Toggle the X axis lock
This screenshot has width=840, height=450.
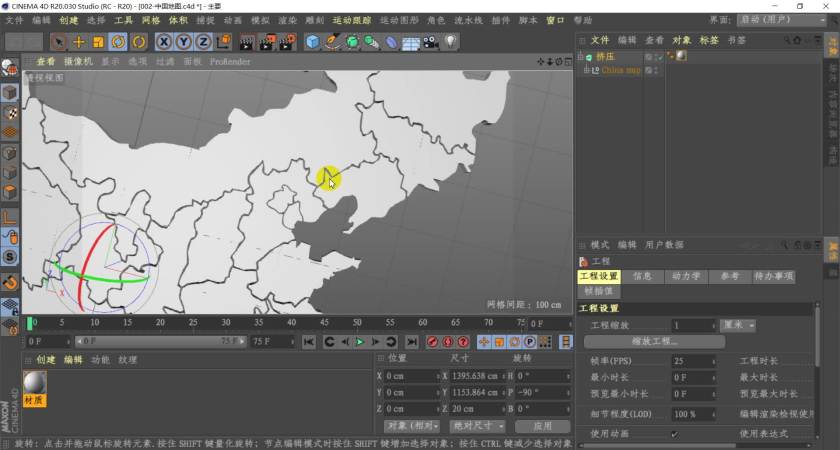click(165, 41)
